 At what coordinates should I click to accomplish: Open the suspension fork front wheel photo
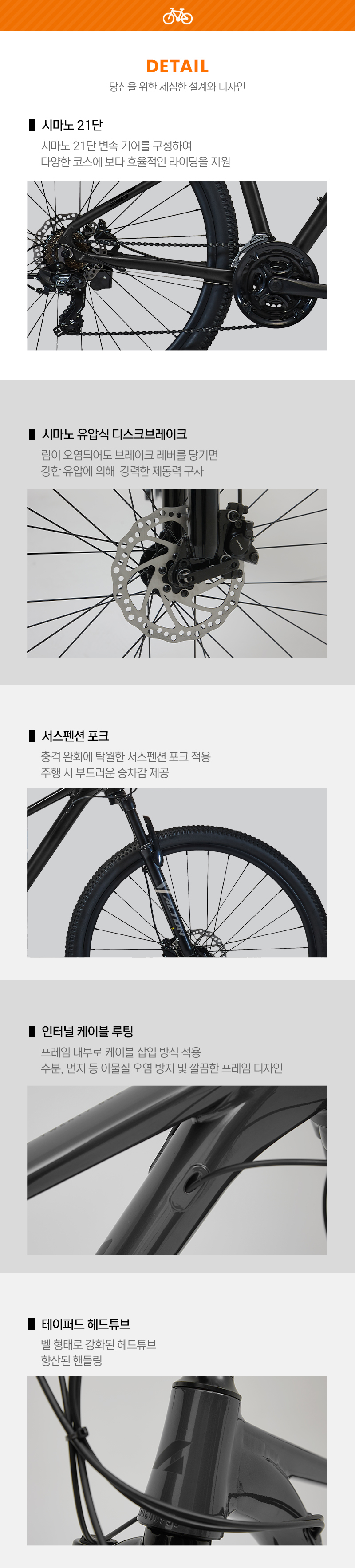177,873
